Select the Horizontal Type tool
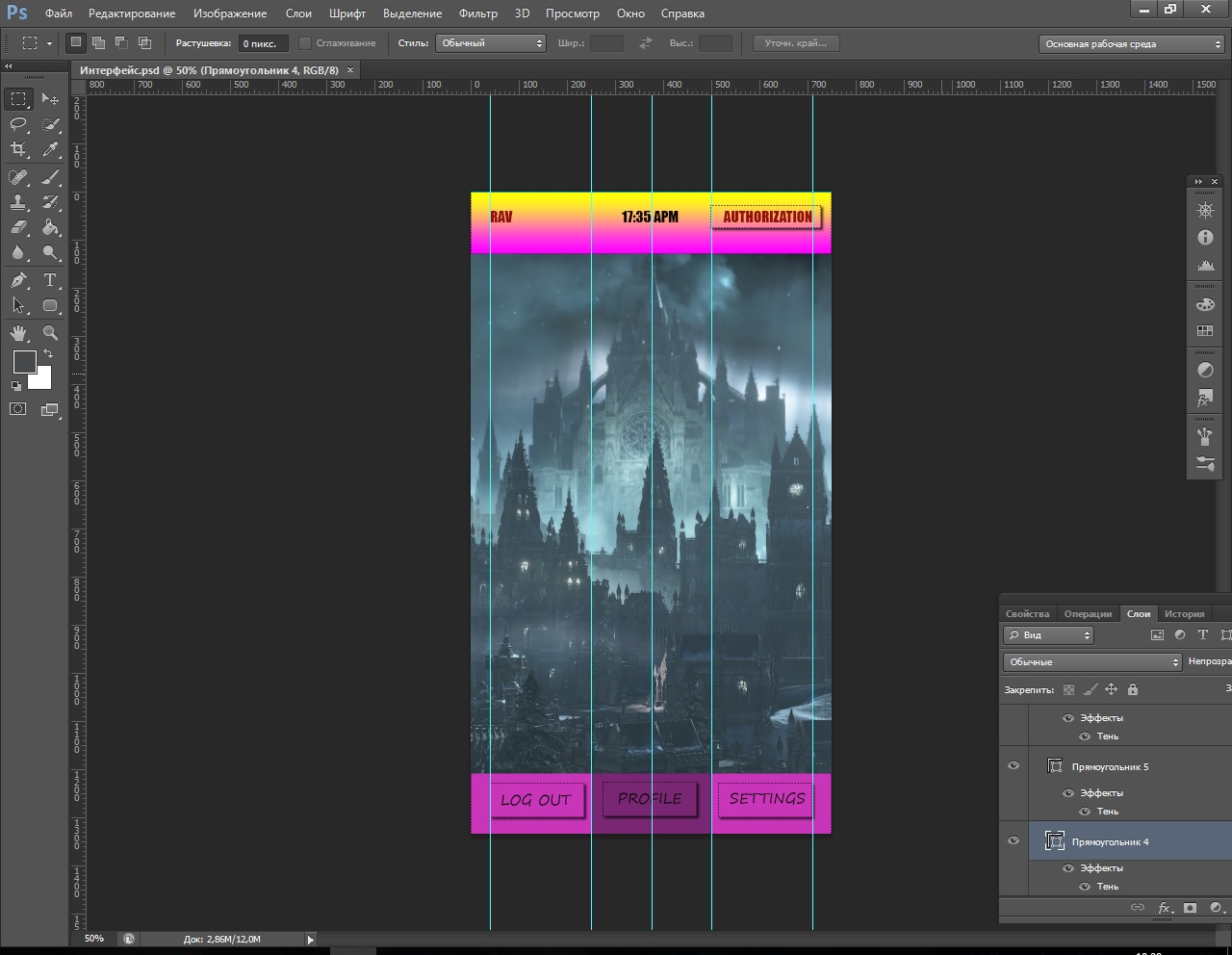The height and width of the screenshot is (955, 1232). tap(50, 280)
